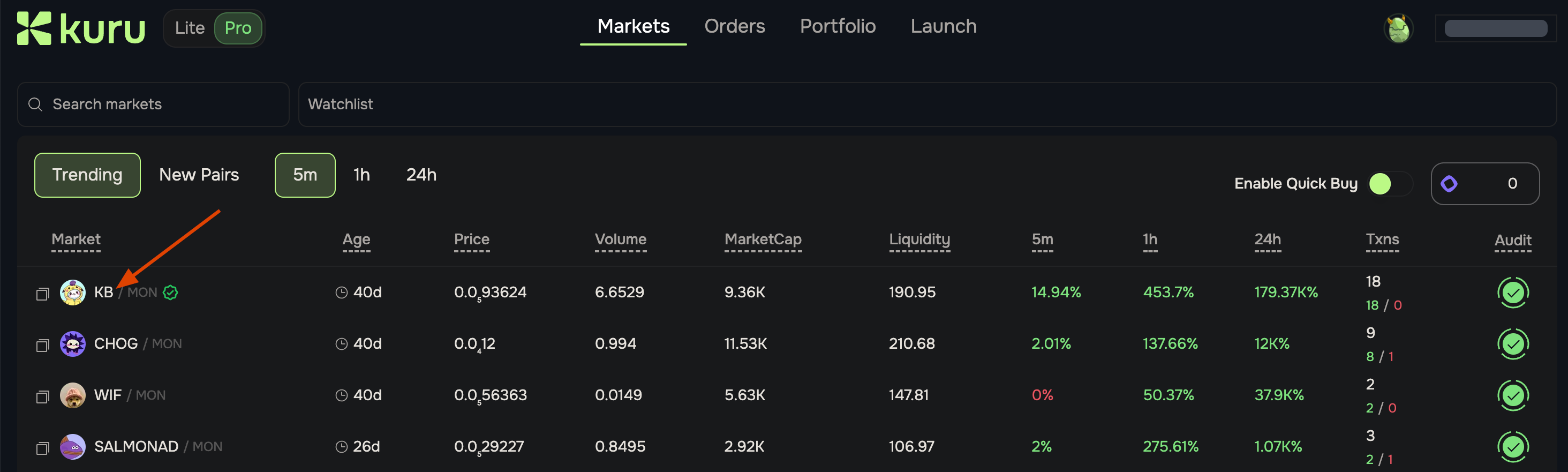
Task: Switch to Lite mode
Action: point(189,28)
